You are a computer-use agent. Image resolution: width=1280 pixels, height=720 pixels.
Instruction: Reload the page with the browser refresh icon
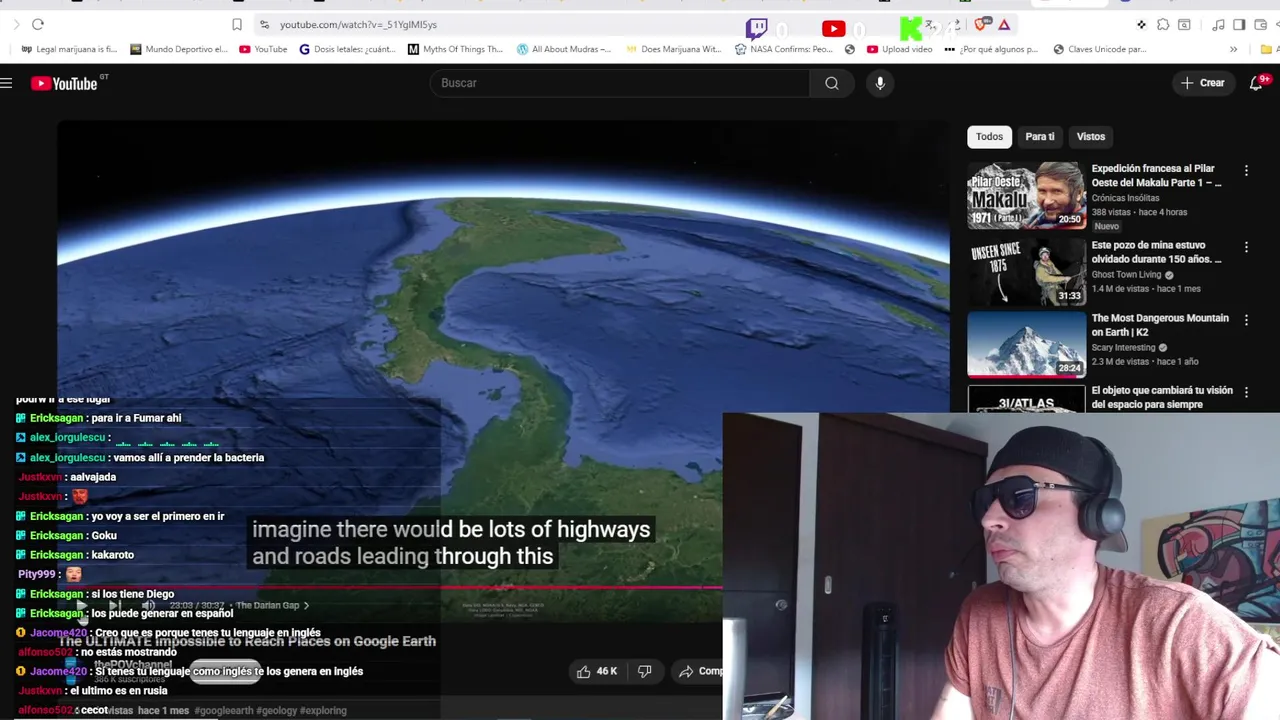[x=38, y=24]
